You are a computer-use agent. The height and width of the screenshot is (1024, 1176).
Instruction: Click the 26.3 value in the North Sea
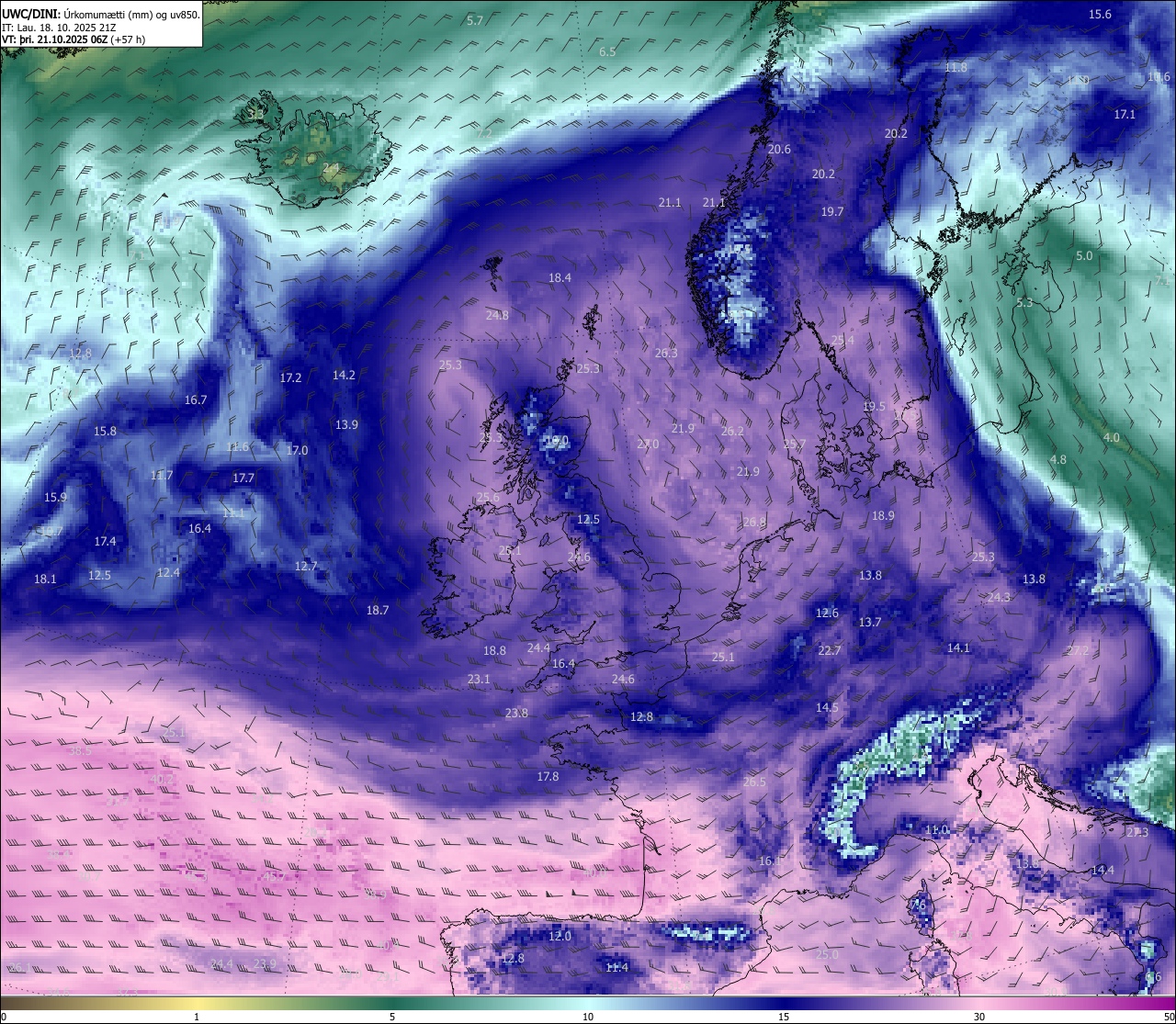pos(666,353)
